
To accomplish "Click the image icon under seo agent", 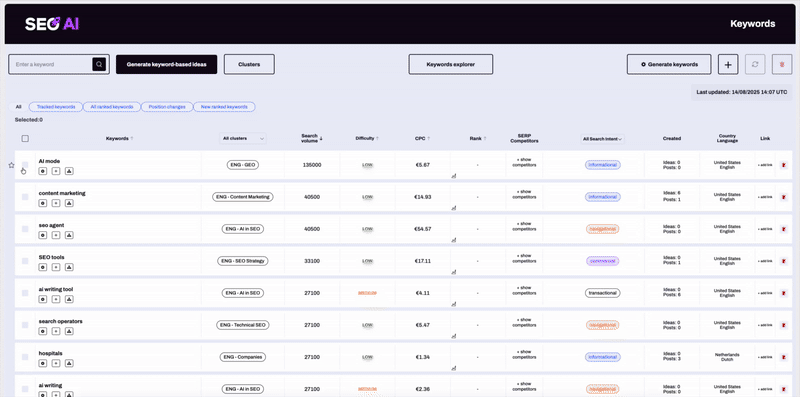I will click(x=69, y=235).
